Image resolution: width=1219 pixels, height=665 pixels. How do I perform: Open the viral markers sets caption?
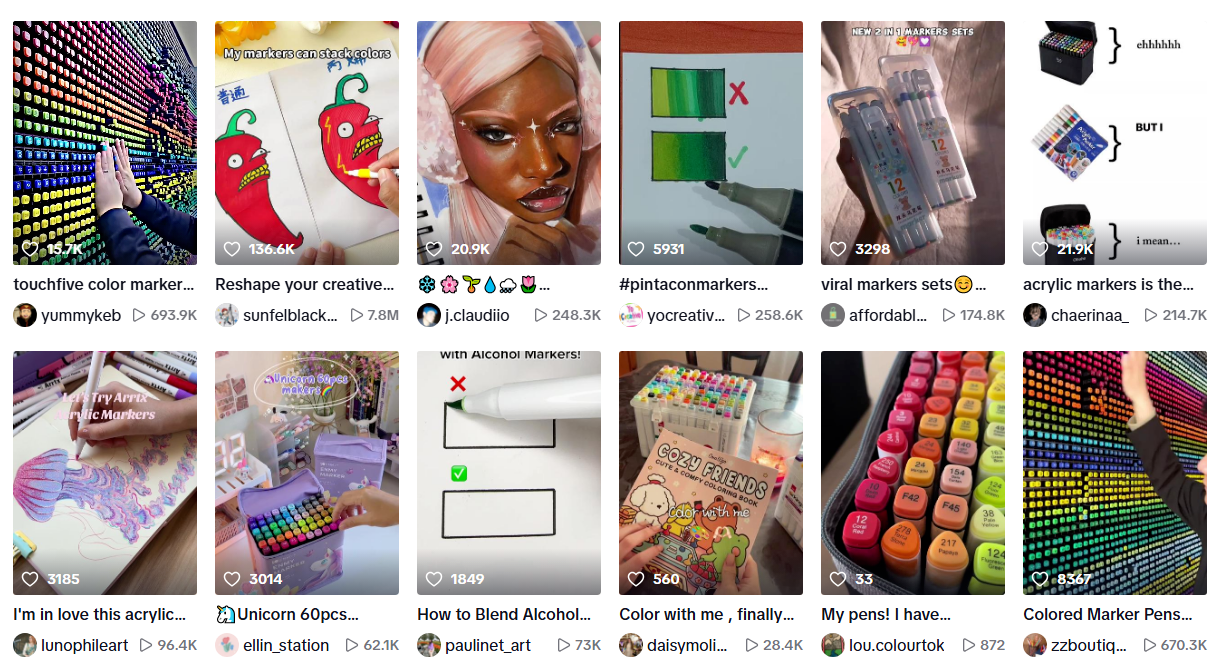[x=904, y=284]
